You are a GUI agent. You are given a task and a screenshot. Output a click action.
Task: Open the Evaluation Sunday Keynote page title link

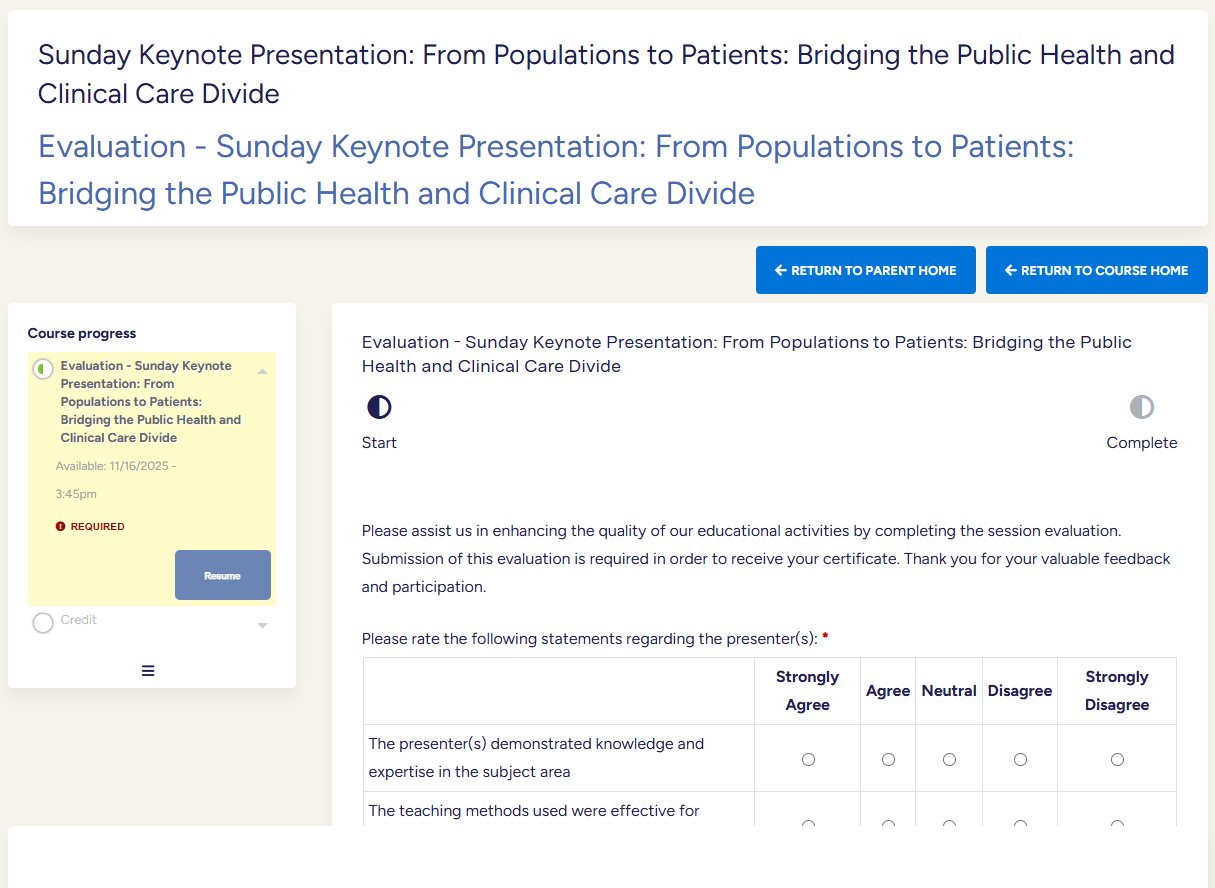pyautogui.click(x=555, y=169)
